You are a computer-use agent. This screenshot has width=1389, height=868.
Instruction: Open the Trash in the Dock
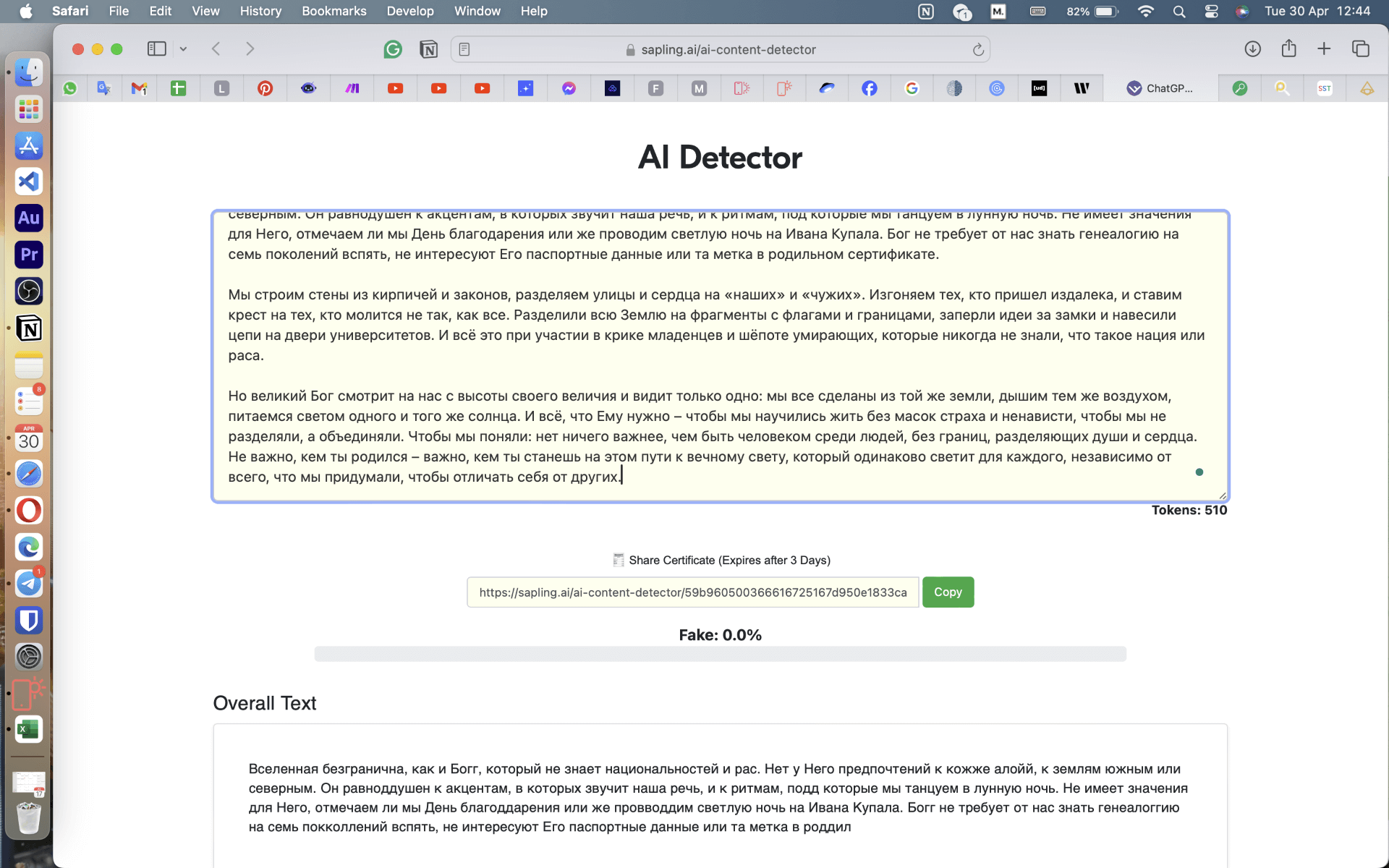tap(29, 817)
